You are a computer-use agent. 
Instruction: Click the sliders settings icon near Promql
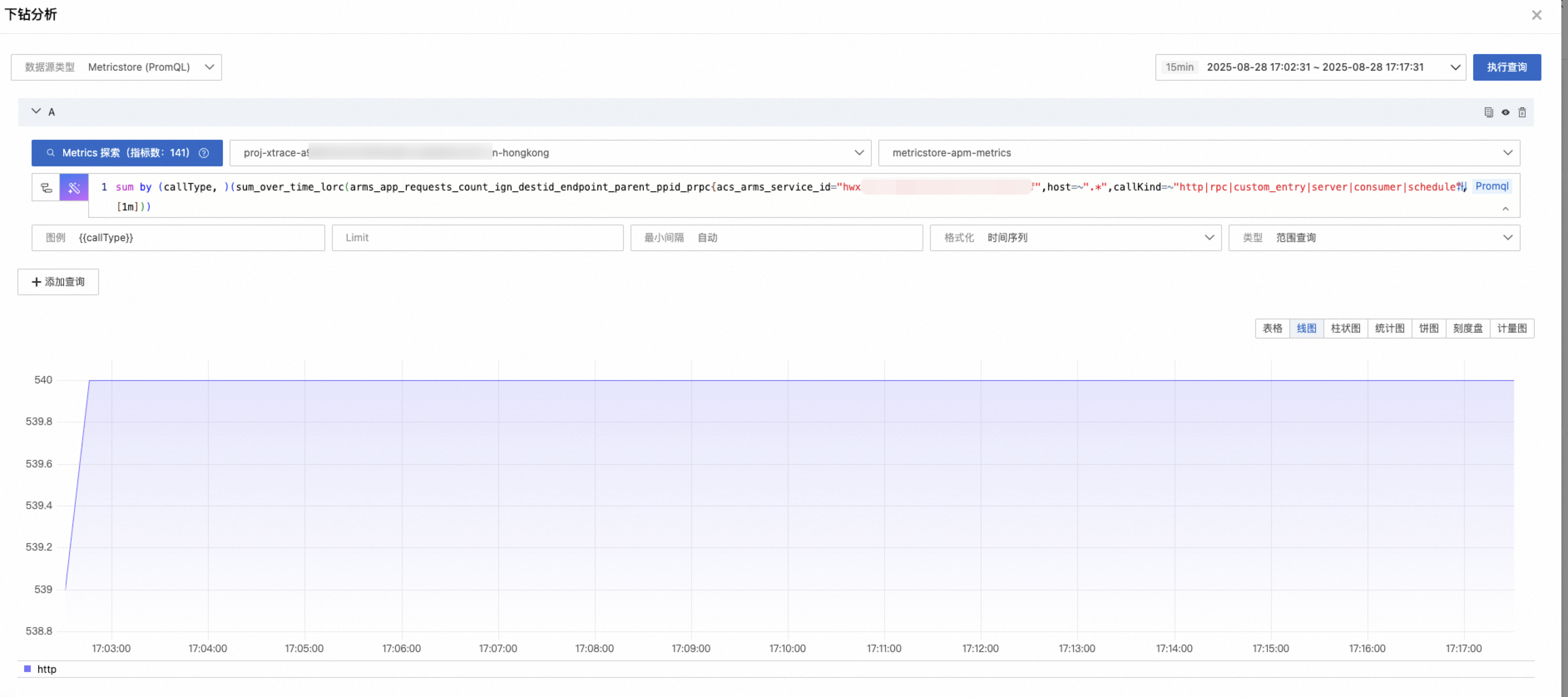tap(1462, 186)
